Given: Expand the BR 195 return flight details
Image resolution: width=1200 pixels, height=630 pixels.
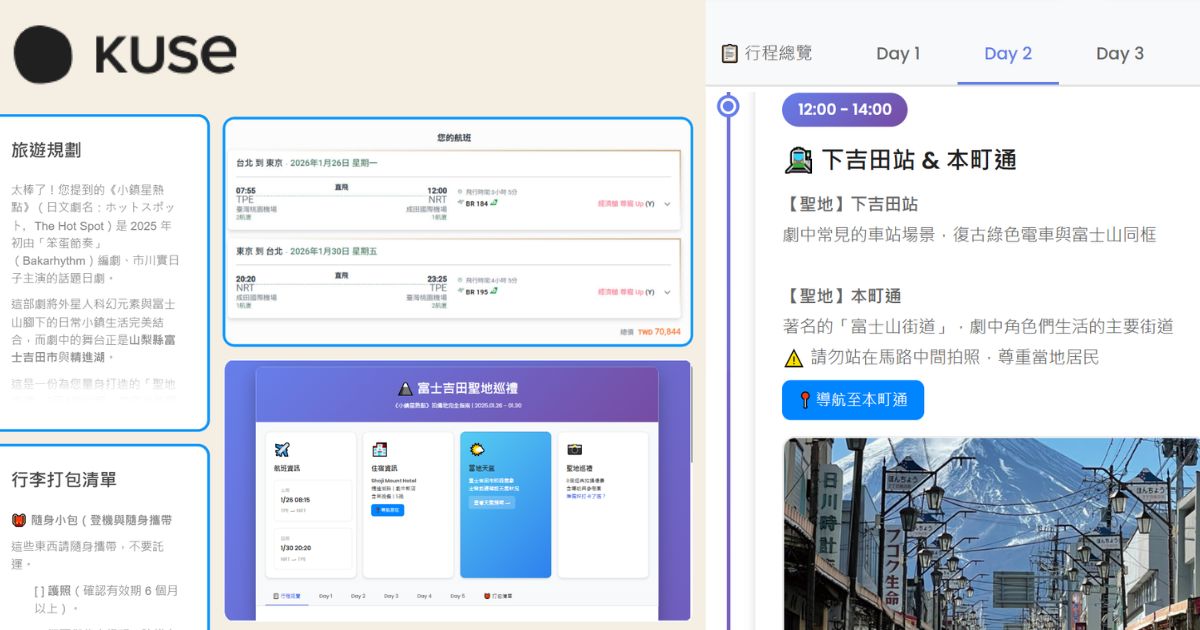Looking at the screenshot, I should pyautogui.click(x=668, y=292).
